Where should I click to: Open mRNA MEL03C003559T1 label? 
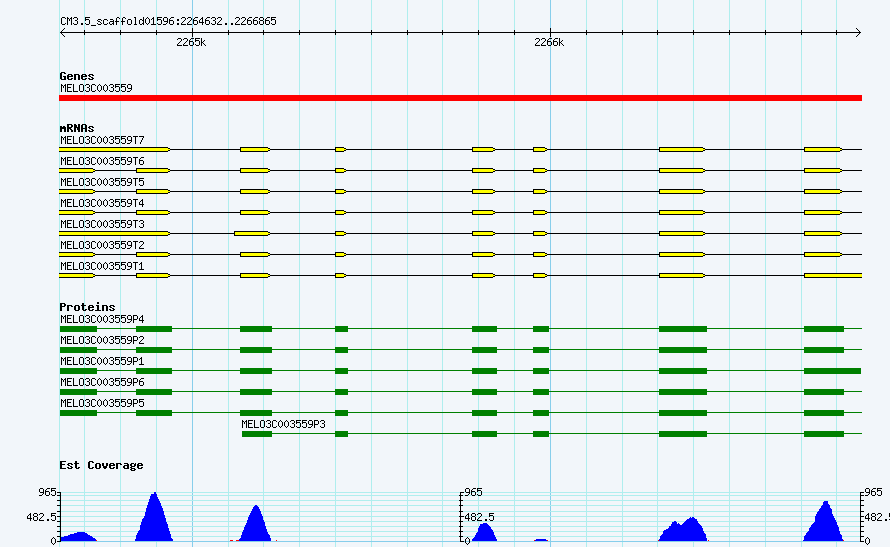point(102,266)
